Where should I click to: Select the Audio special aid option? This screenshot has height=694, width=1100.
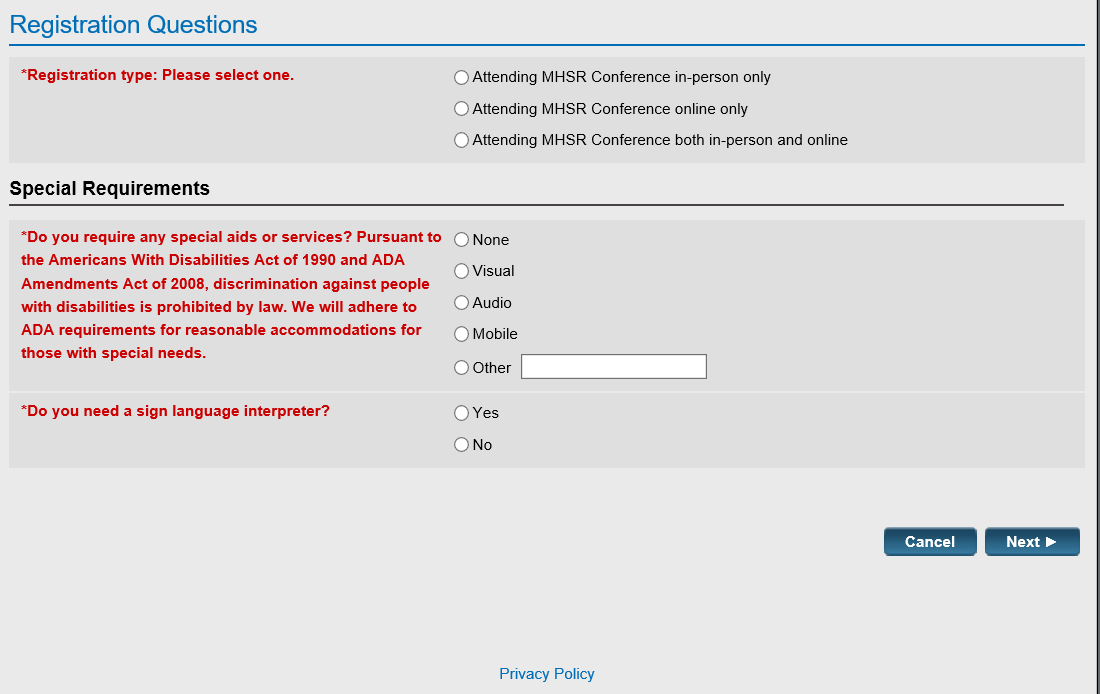[461, 303]
